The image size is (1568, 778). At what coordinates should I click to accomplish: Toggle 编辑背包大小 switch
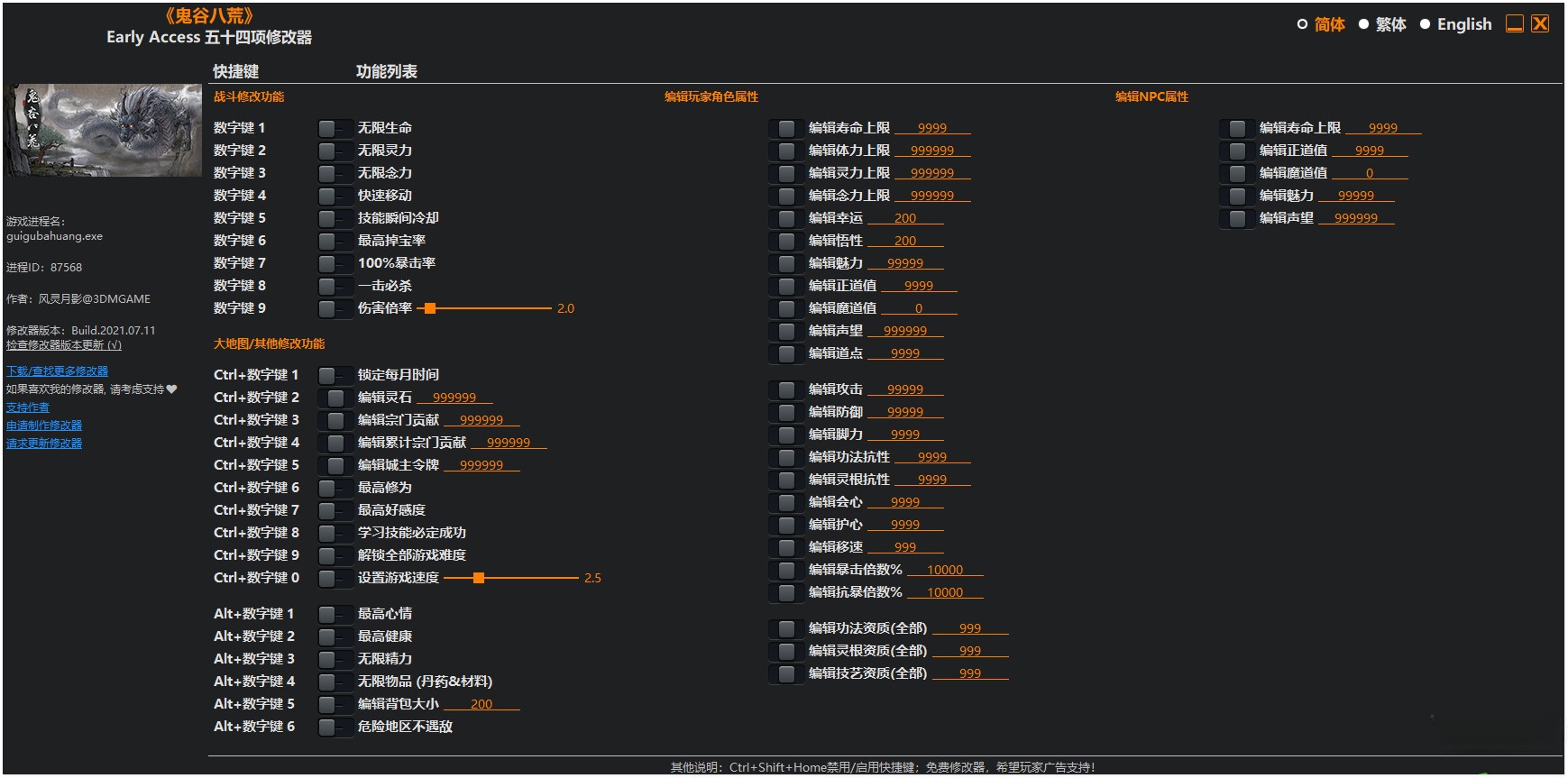tap(335, 705)
